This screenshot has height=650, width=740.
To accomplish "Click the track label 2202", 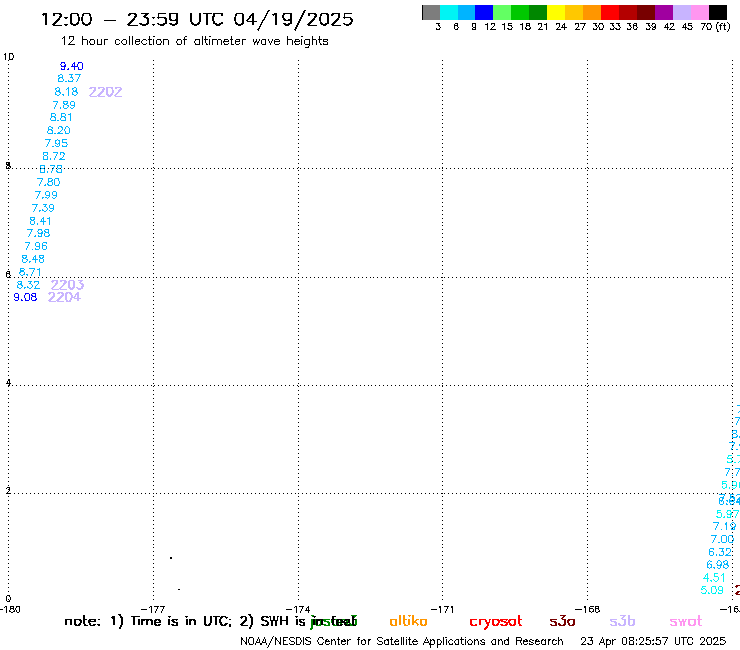I will pos(106,92).
